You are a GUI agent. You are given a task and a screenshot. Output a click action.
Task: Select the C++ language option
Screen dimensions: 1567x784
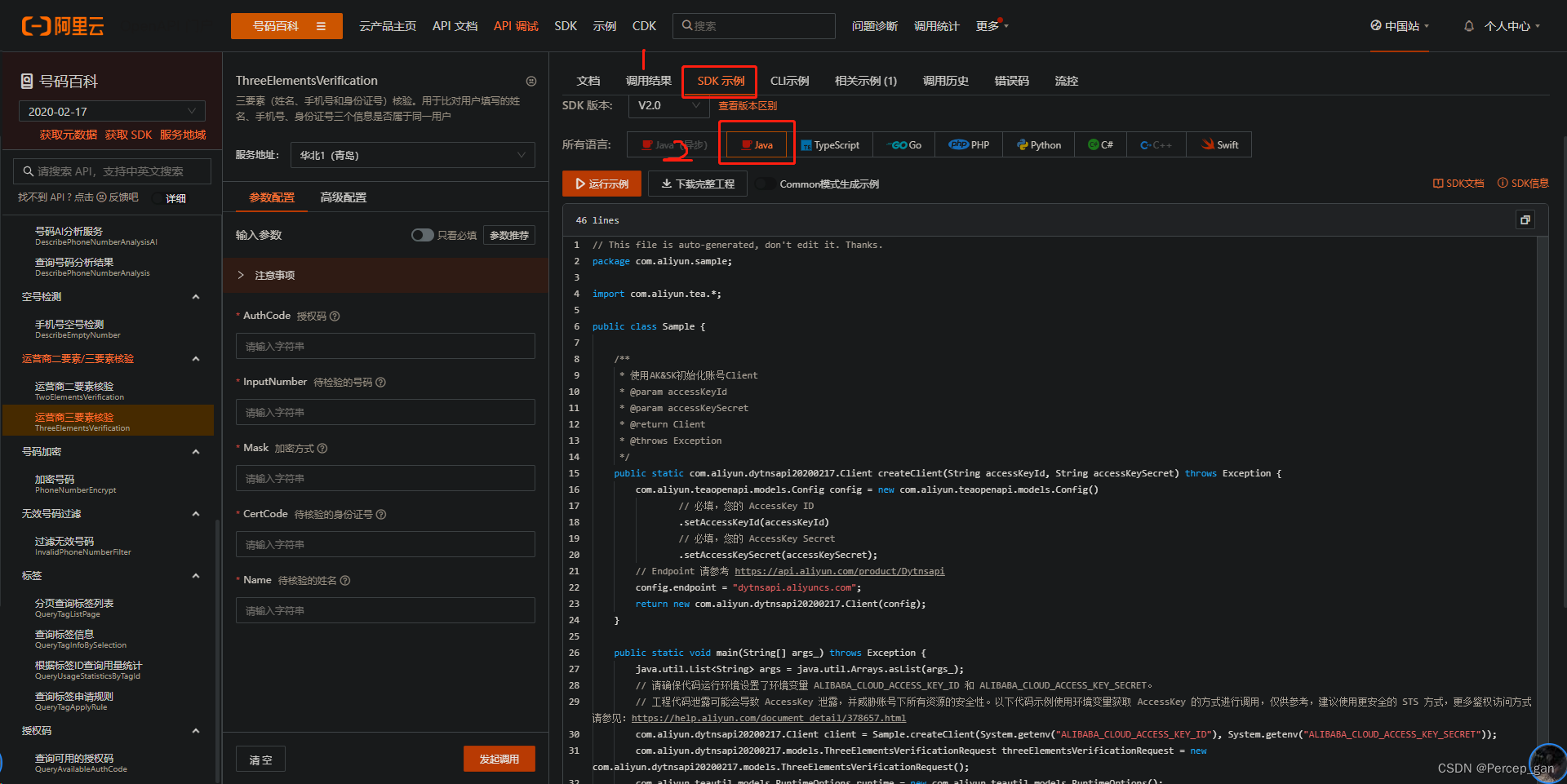click(1156, 145)
